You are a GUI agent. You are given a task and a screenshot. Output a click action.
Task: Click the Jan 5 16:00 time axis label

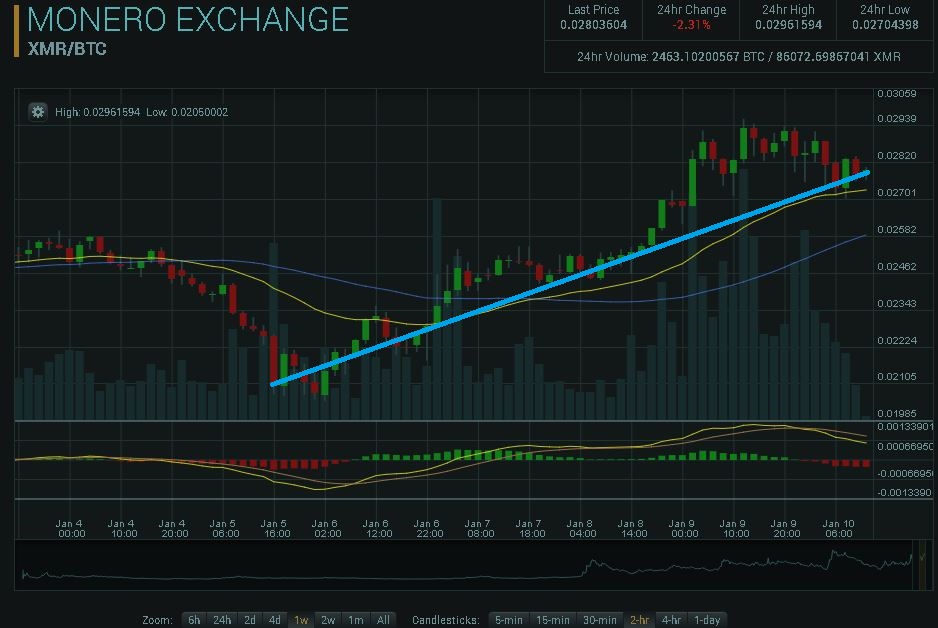[x=276, y=528]
